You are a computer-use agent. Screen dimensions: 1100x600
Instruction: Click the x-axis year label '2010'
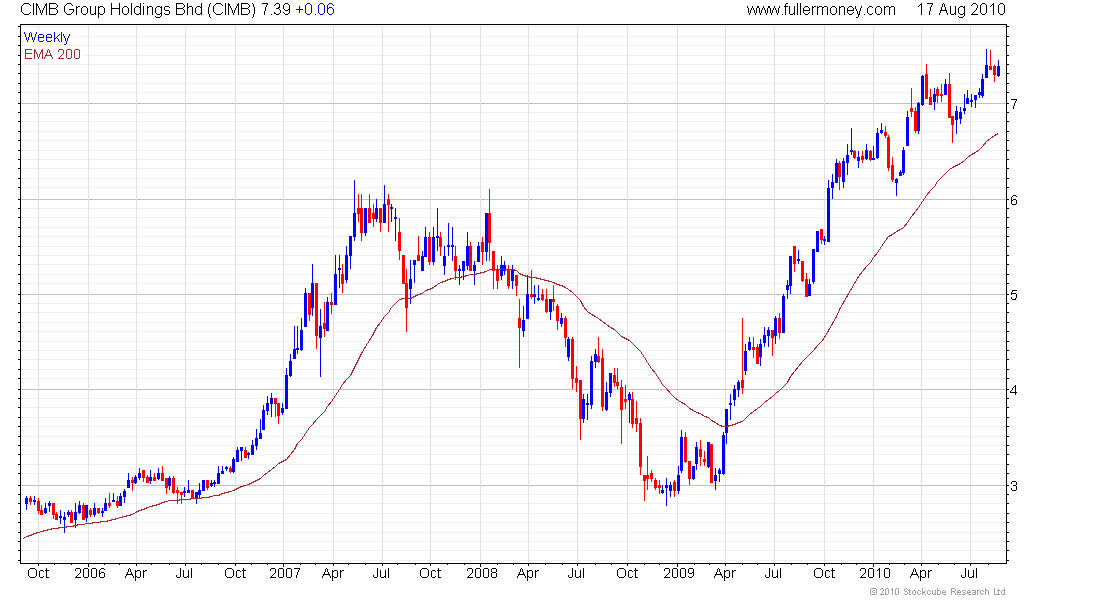[x=875, y=573]
